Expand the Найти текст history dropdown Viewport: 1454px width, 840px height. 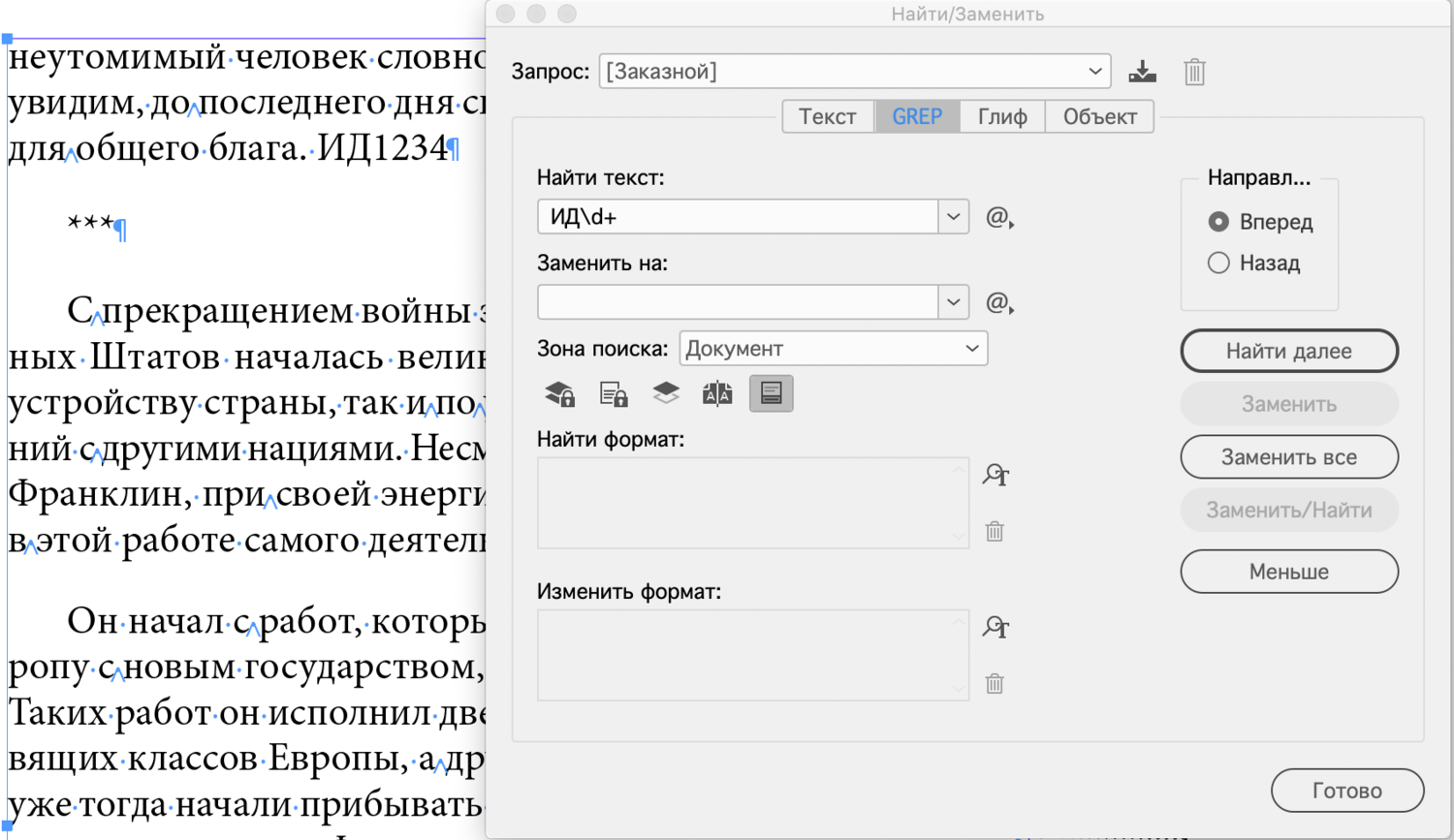tap(953, 217)
